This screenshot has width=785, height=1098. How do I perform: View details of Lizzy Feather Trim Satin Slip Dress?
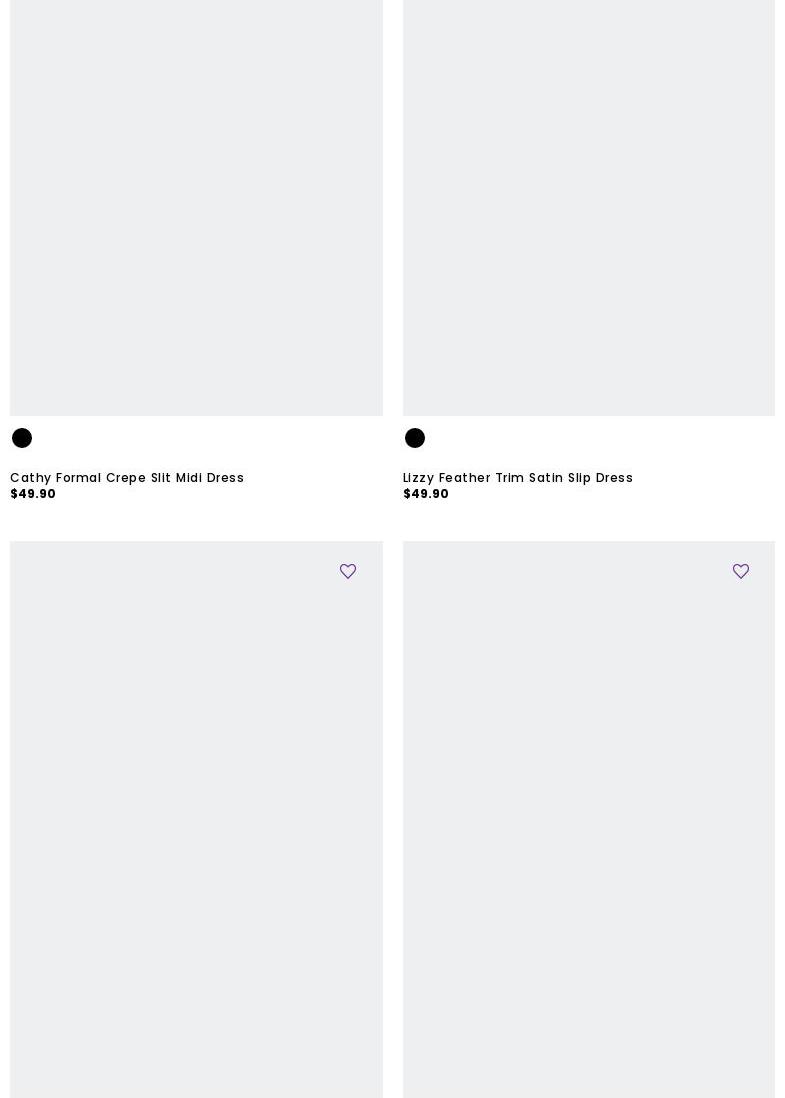click(x=517, y=478)
